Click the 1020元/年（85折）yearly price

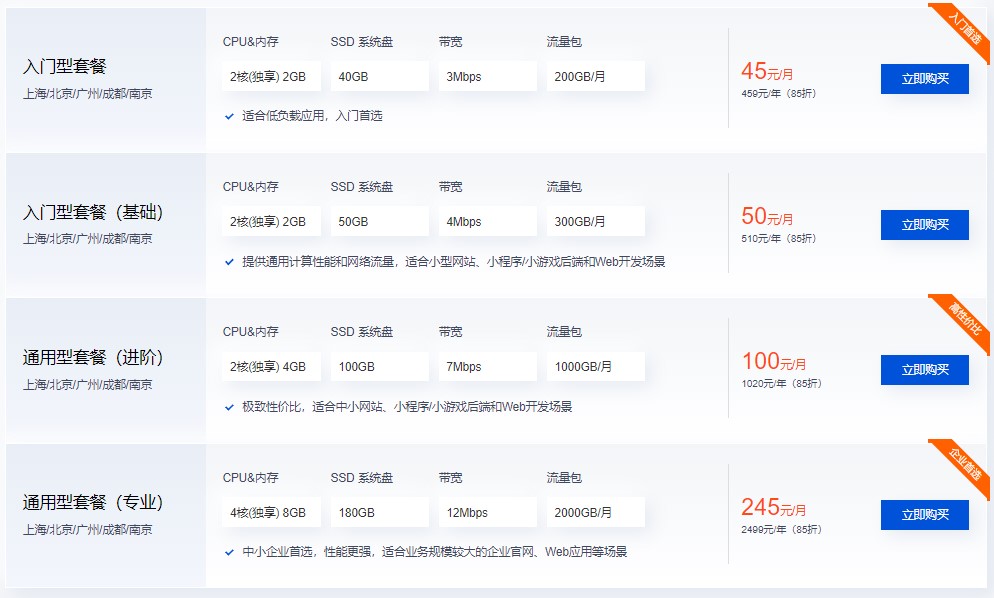tap(782, 384)
